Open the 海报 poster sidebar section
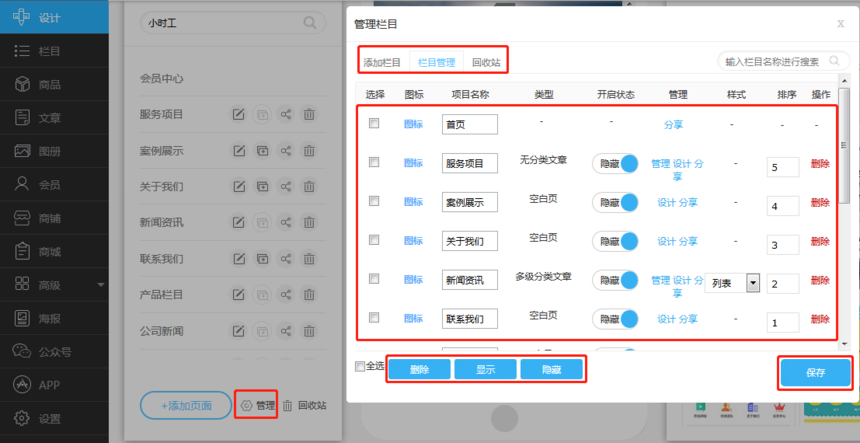Image resolution: width=860 pixels, height=443 pixels. coord(54,318)
